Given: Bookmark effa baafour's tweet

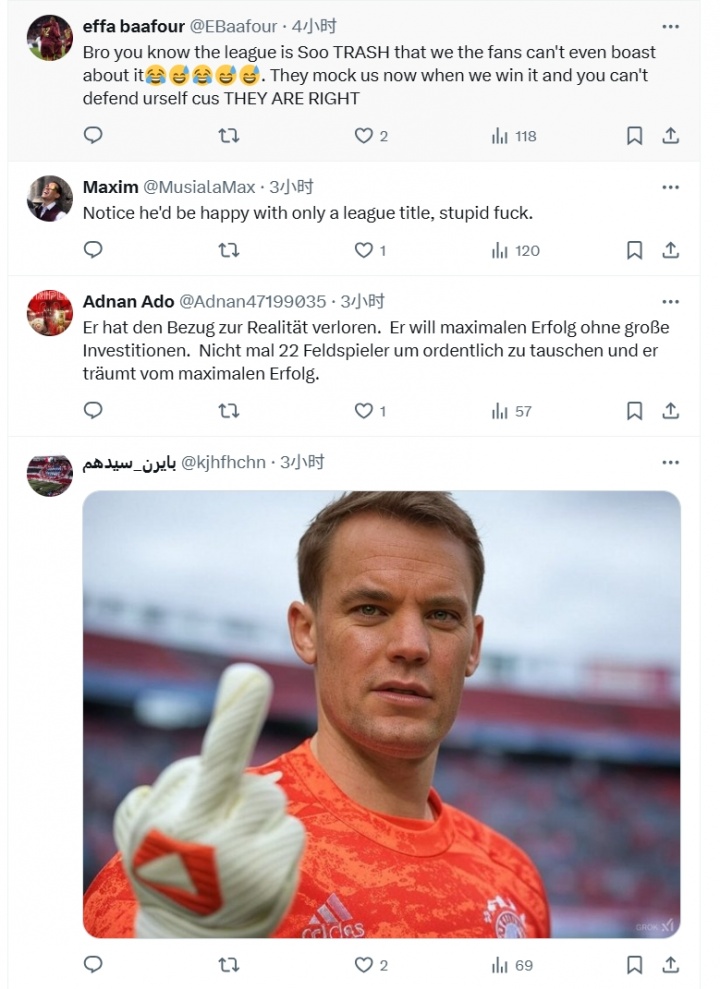Looking at the screenshot, I should (x=634, y=136).
